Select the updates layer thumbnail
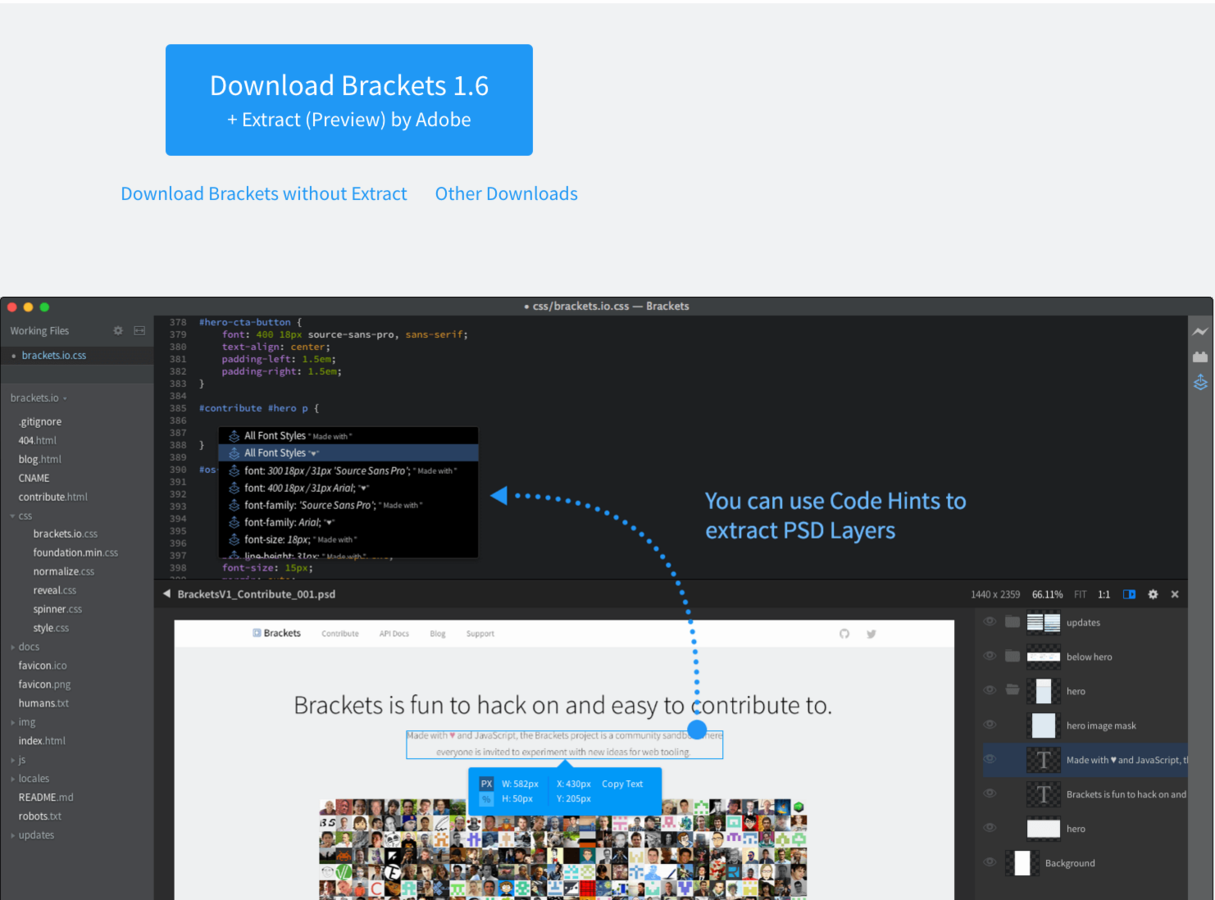The image size is (1215, 900). 1043,622
